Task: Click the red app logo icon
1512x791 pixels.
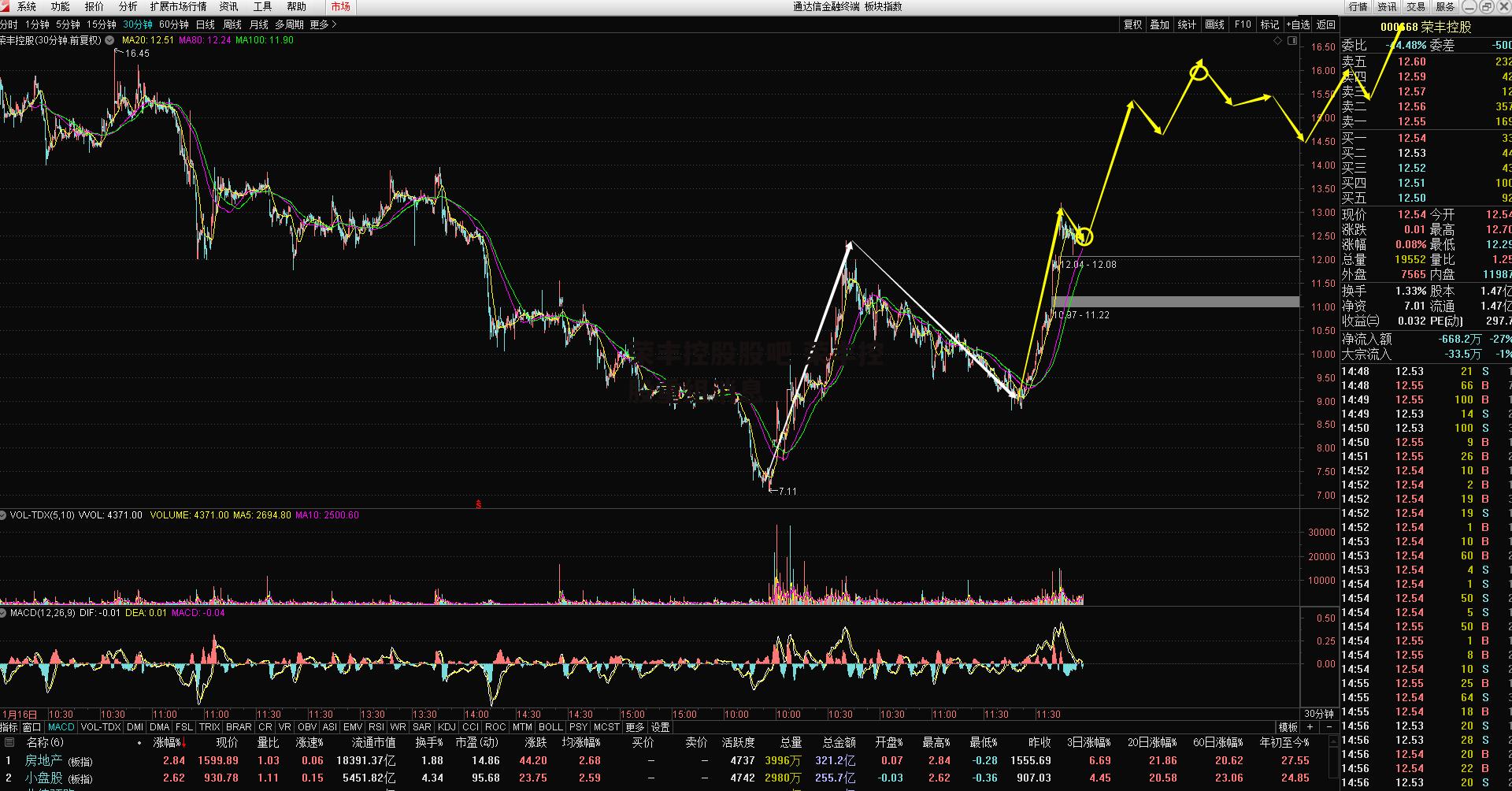Action: (x=6, y=6)
